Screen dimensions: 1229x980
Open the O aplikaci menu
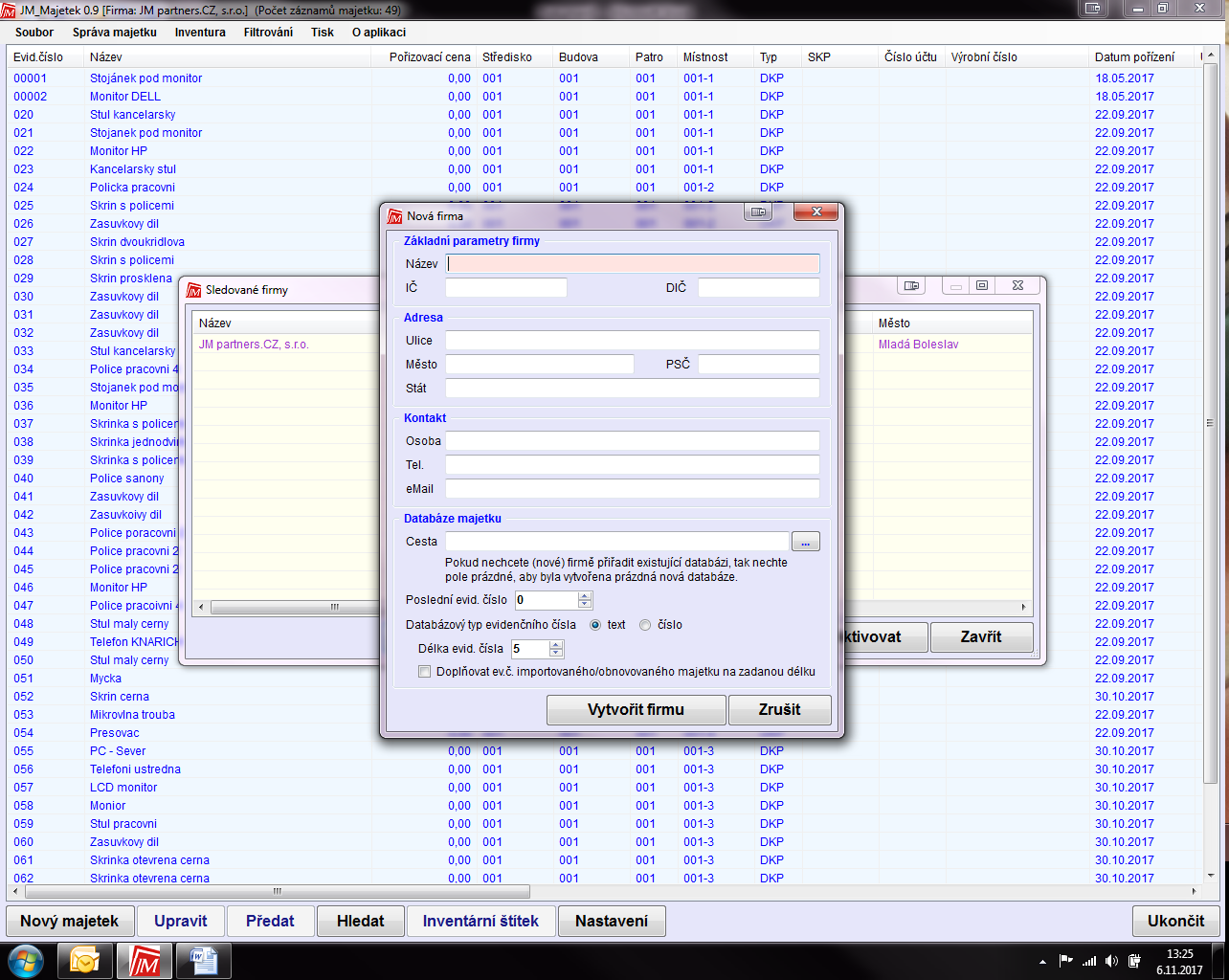coord(379,33)
